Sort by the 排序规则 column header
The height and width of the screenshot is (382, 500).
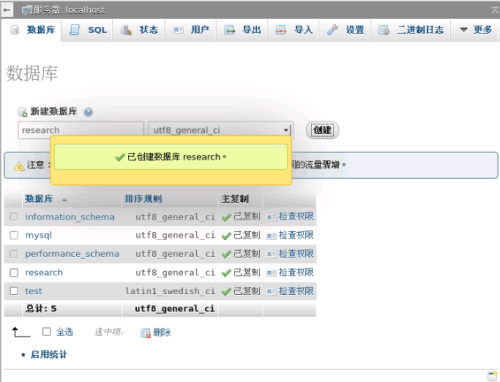tap(143, 199)
